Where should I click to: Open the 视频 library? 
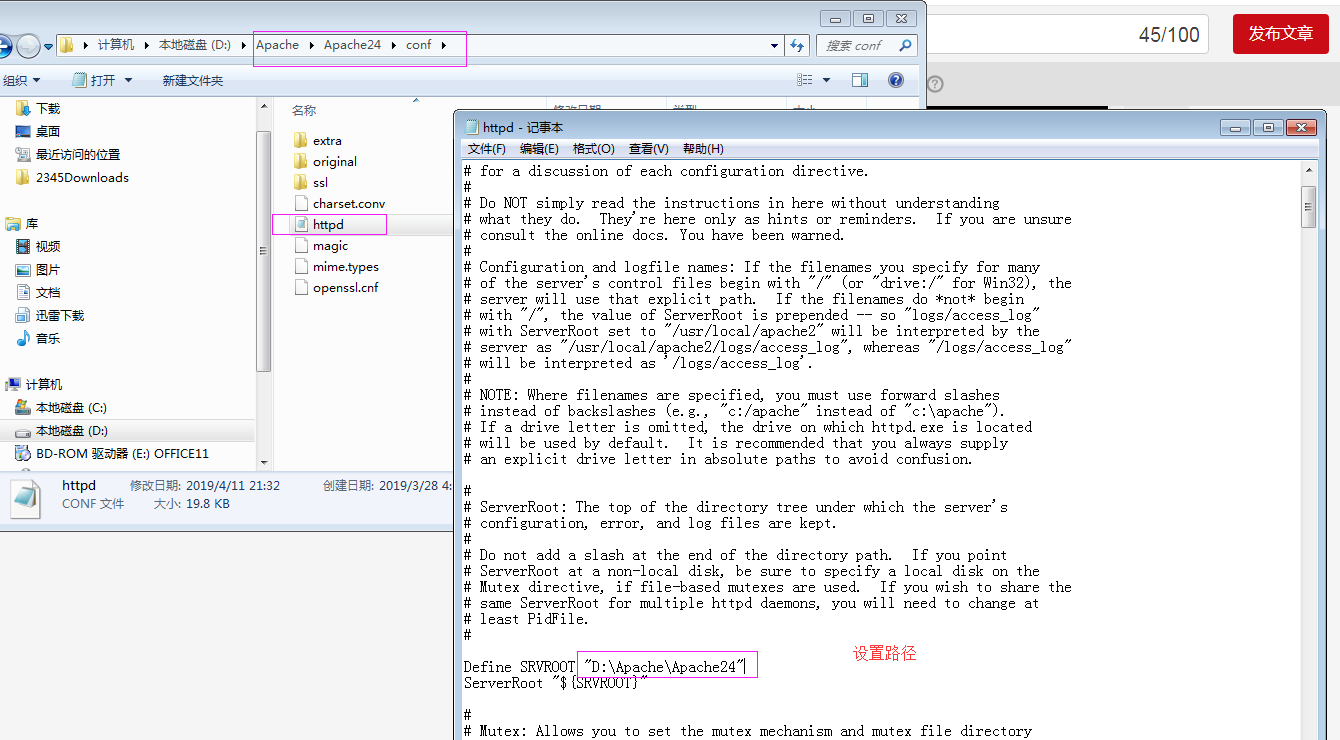[x=48, y=246]
